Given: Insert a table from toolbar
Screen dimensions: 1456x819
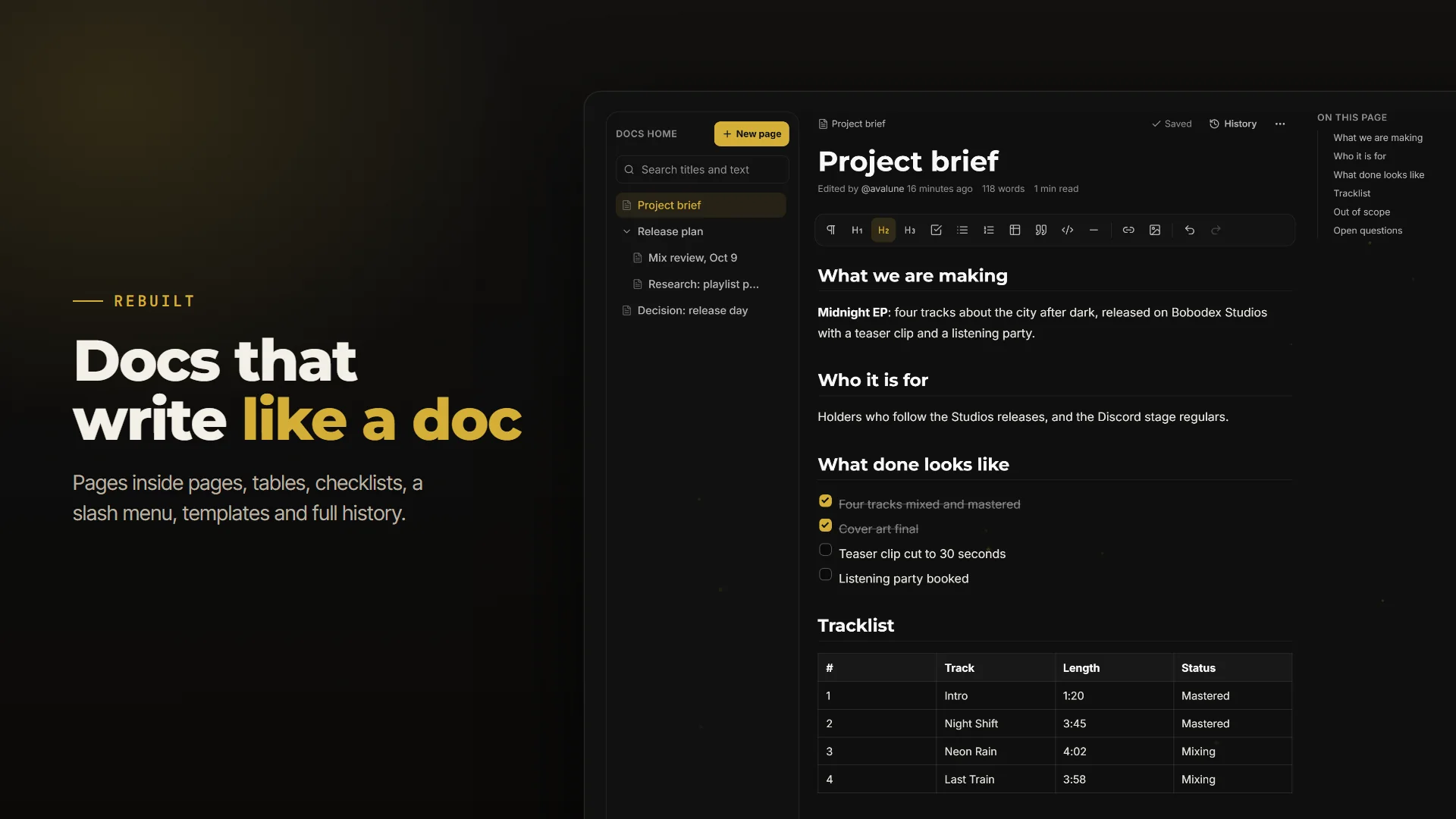Looking at the screenshot, I should [x=1015, y=230].
